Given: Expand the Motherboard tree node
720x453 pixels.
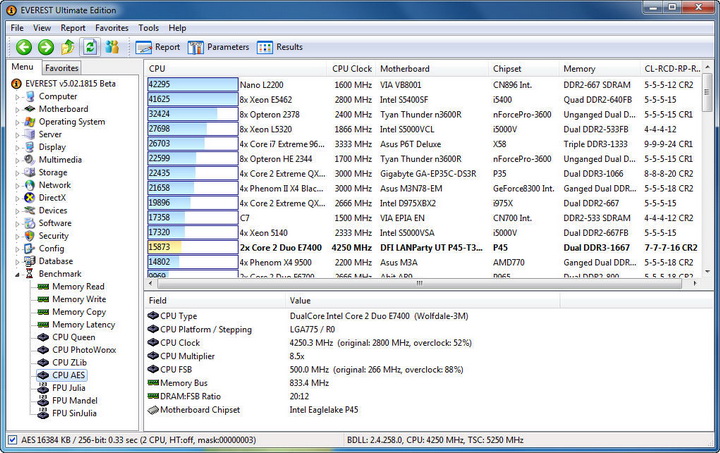Looking at the screenshot, I should click(17, 109).
